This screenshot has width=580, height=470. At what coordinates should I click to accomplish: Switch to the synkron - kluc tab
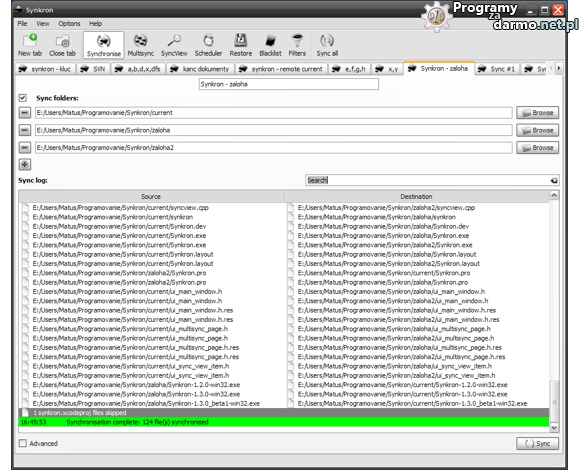pyautogui.click(x=45, y=69)
